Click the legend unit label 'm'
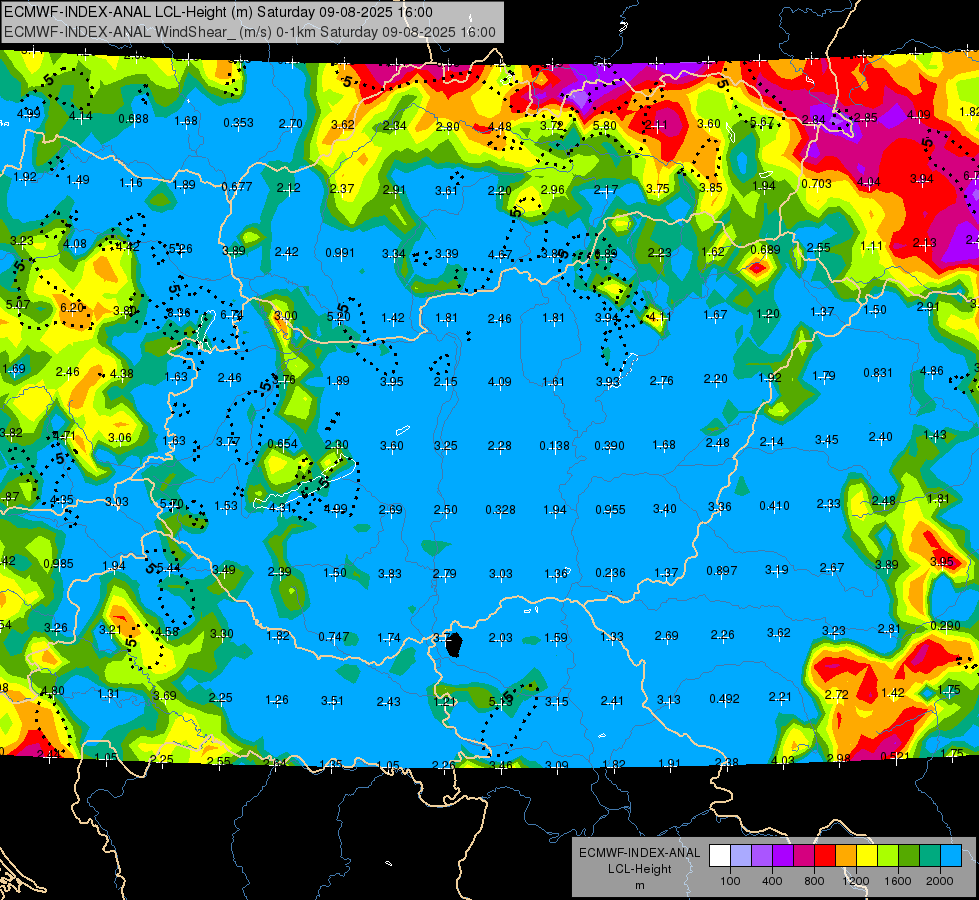This screenshot has height=900, width=979. click(x=639, y=886)
